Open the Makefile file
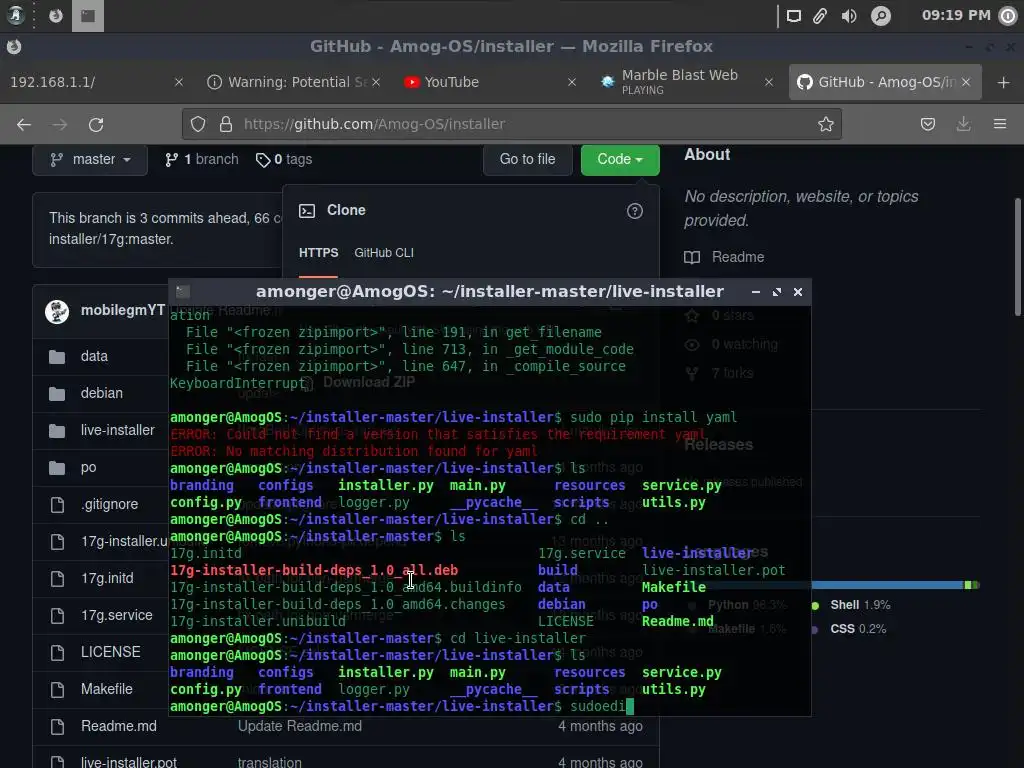 point(106,689)
